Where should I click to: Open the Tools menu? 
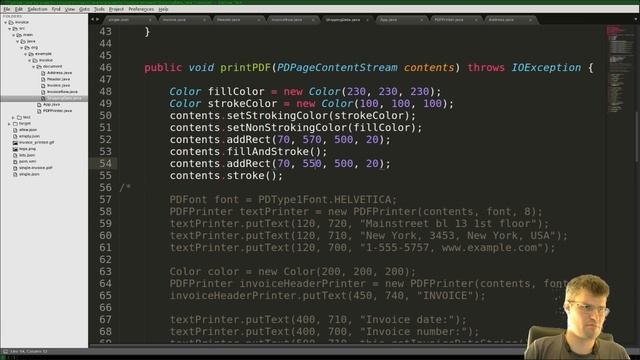pyautogui.click(x=99, y=9)
